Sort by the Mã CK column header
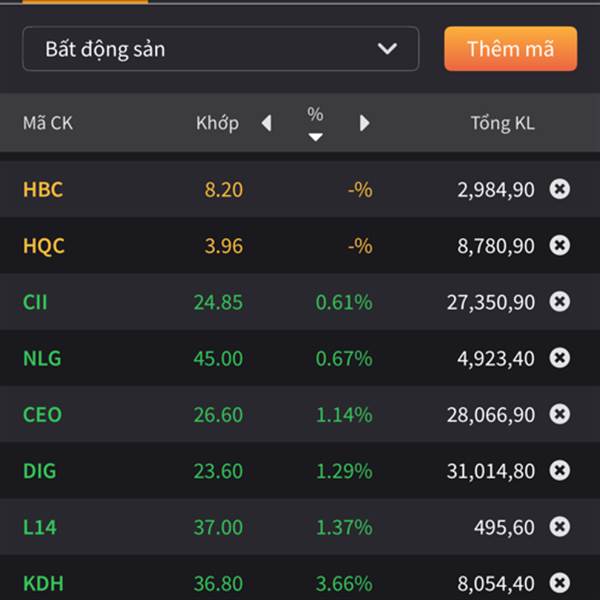 pos(48,123)
